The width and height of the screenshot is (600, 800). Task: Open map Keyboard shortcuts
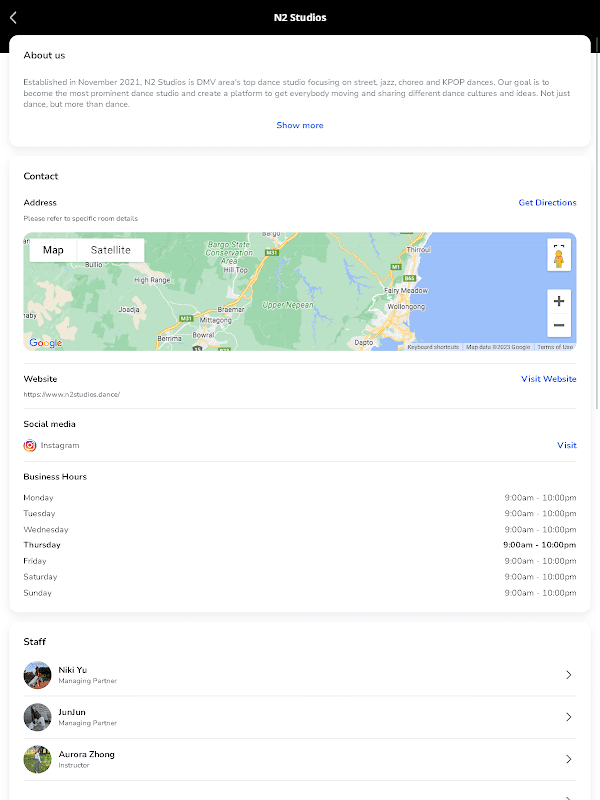[433, 347]
